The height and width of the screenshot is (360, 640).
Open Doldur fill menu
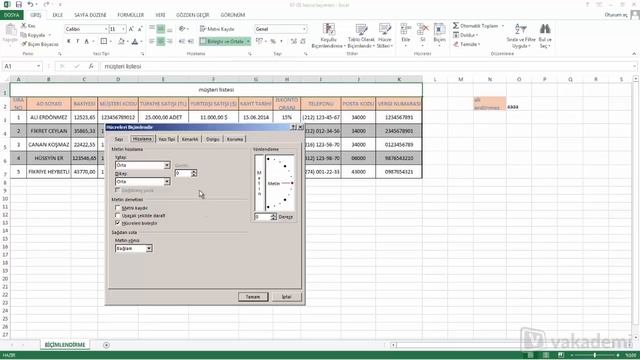[466, 35]
